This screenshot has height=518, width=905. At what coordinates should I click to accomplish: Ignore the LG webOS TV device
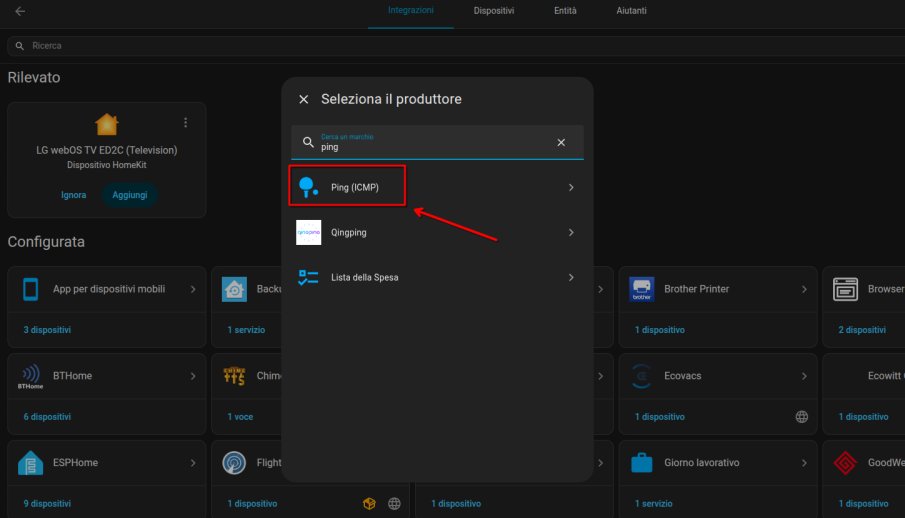pos(73,195)
